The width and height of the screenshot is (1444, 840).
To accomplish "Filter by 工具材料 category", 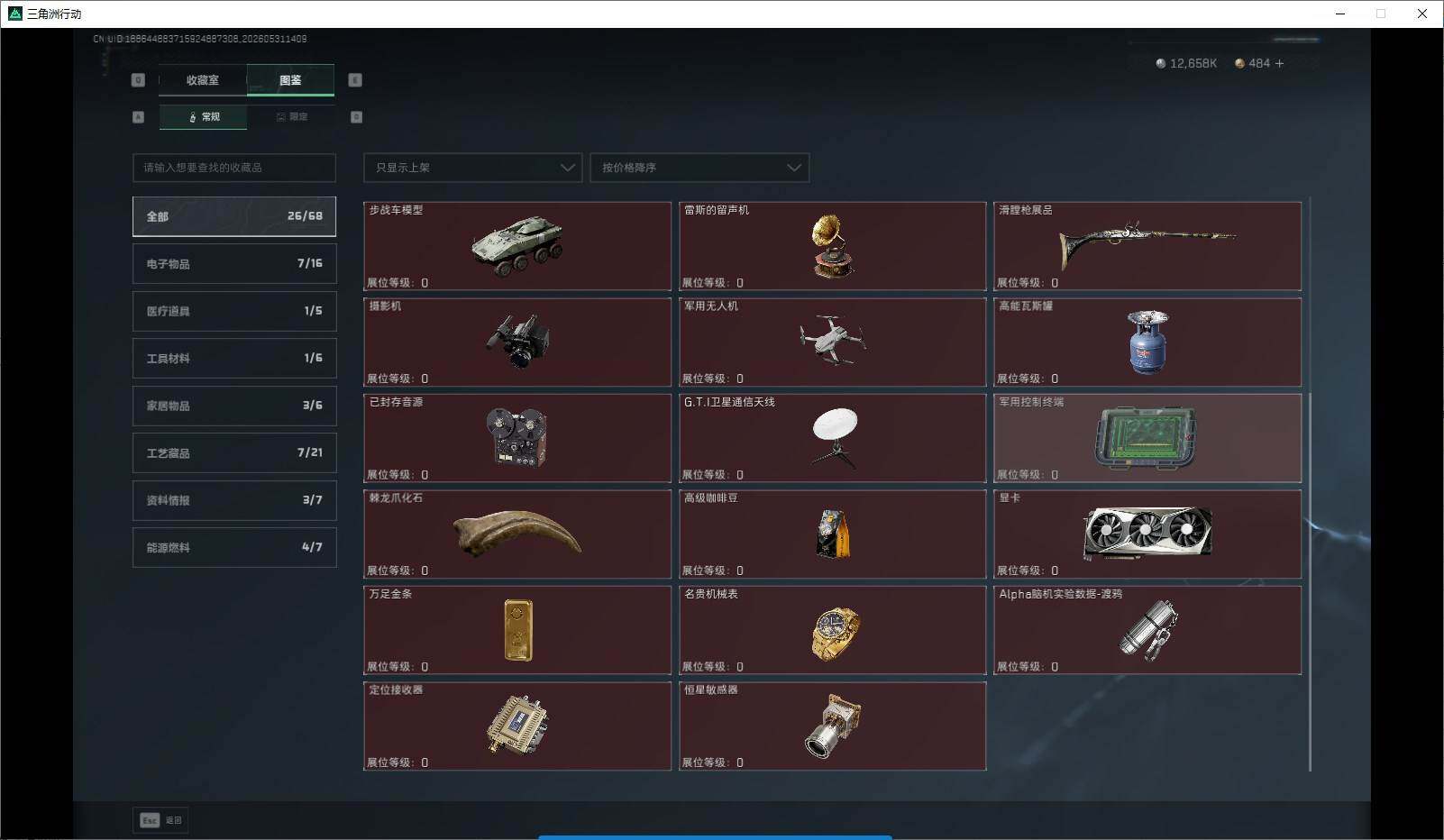I will tap(234, 358).
